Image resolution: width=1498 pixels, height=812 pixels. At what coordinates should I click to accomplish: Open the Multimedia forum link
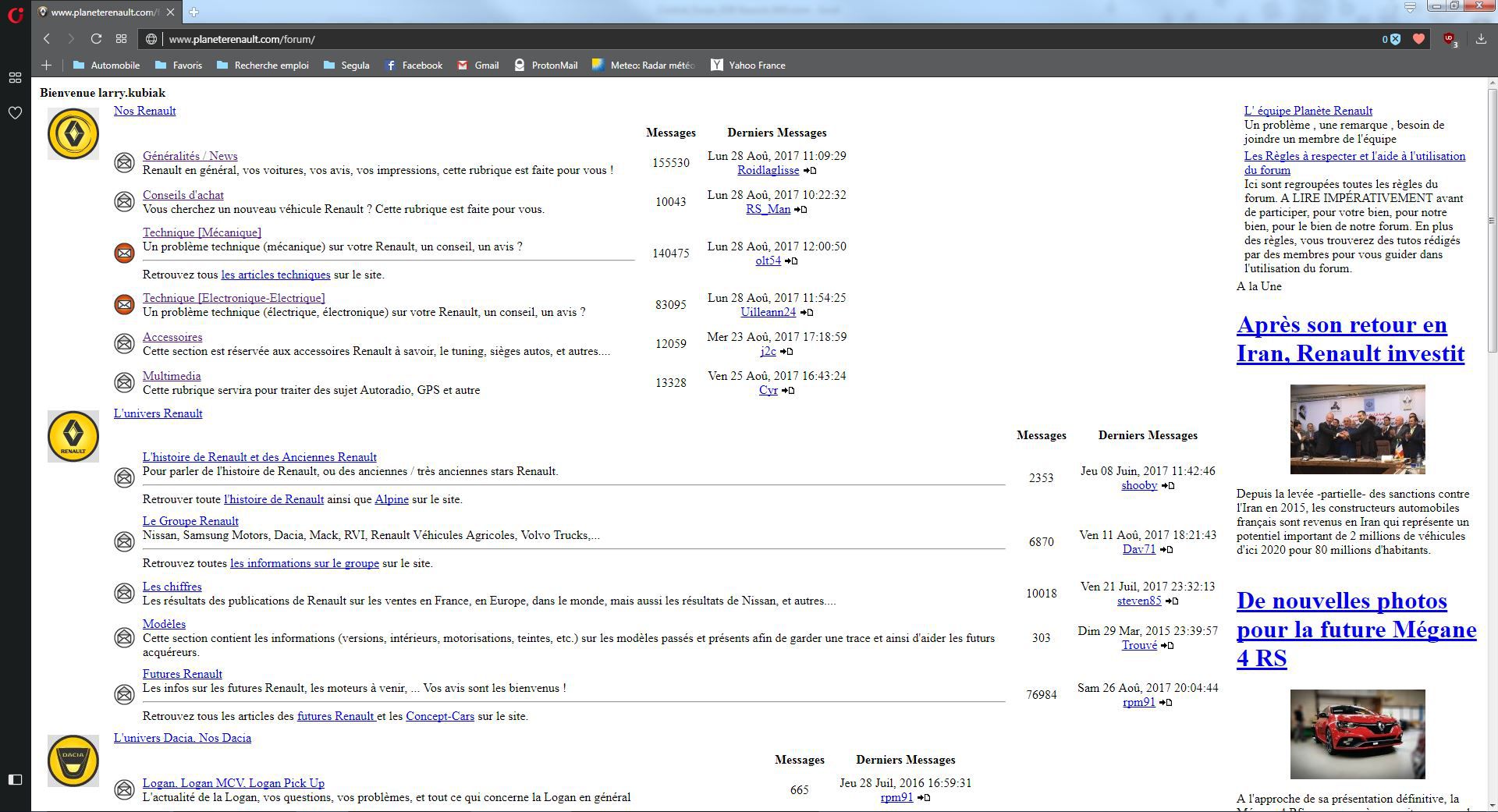pyautogui.click(x=171, y=376)
